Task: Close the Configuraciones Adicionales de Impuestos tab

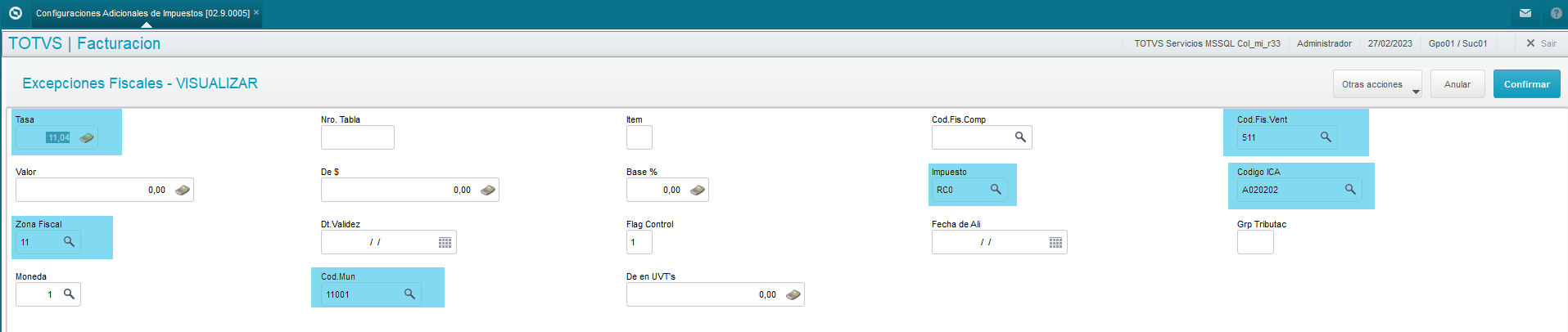Action: tap(256, 12)
